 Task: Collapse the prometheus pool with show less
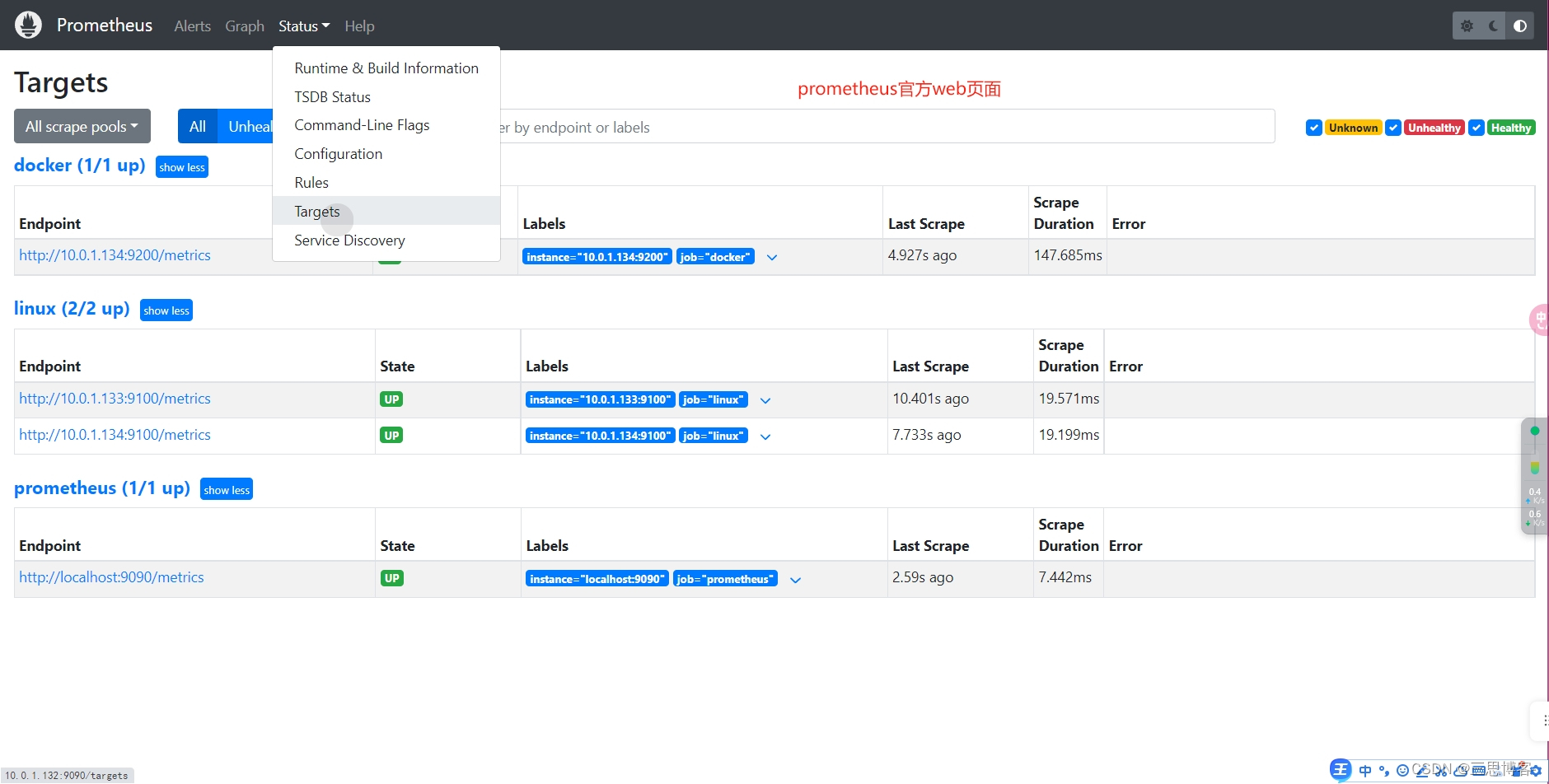[x=227, y=489]
